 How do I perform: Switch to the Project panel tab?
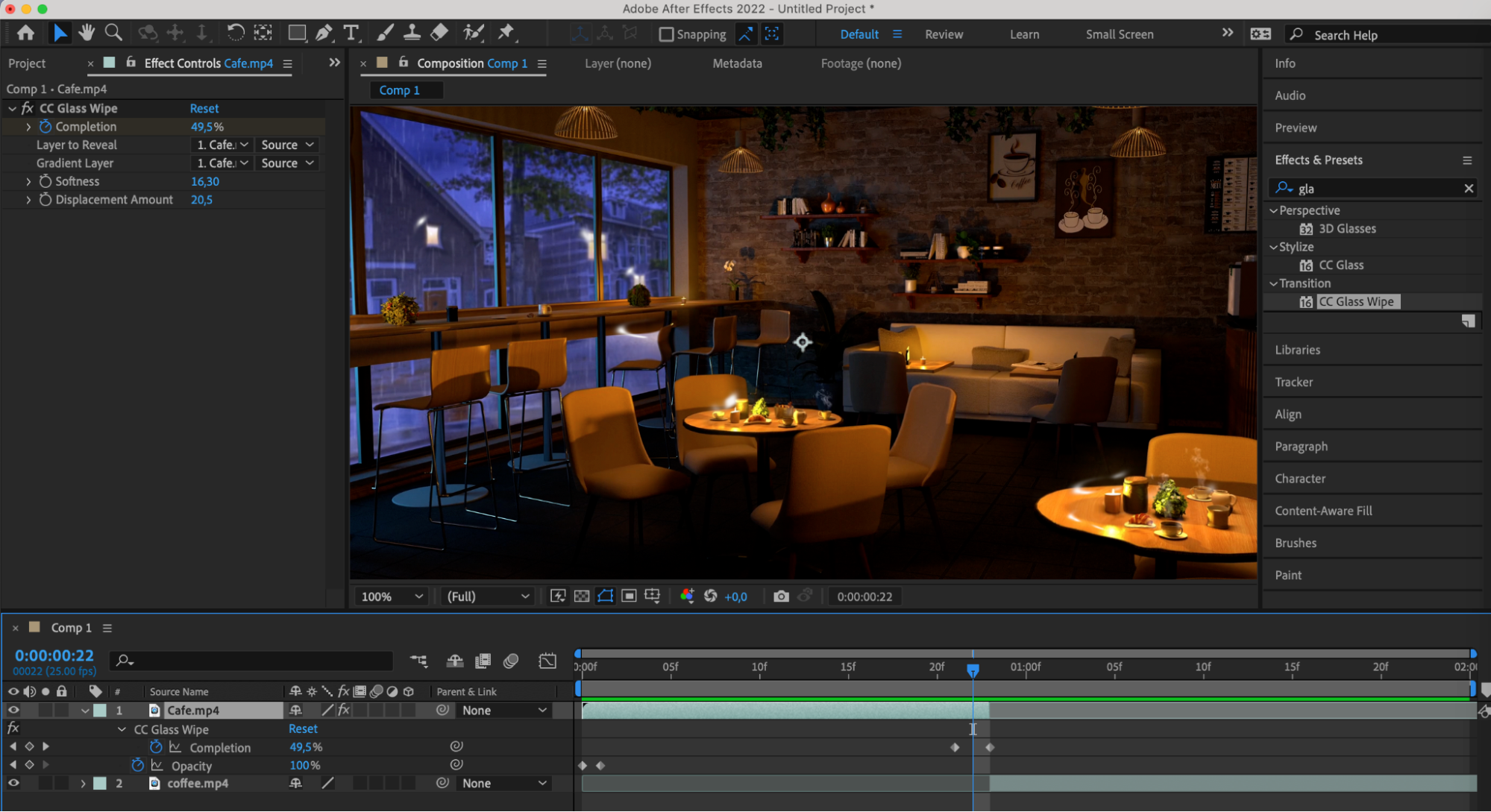(x=27, y=63)
